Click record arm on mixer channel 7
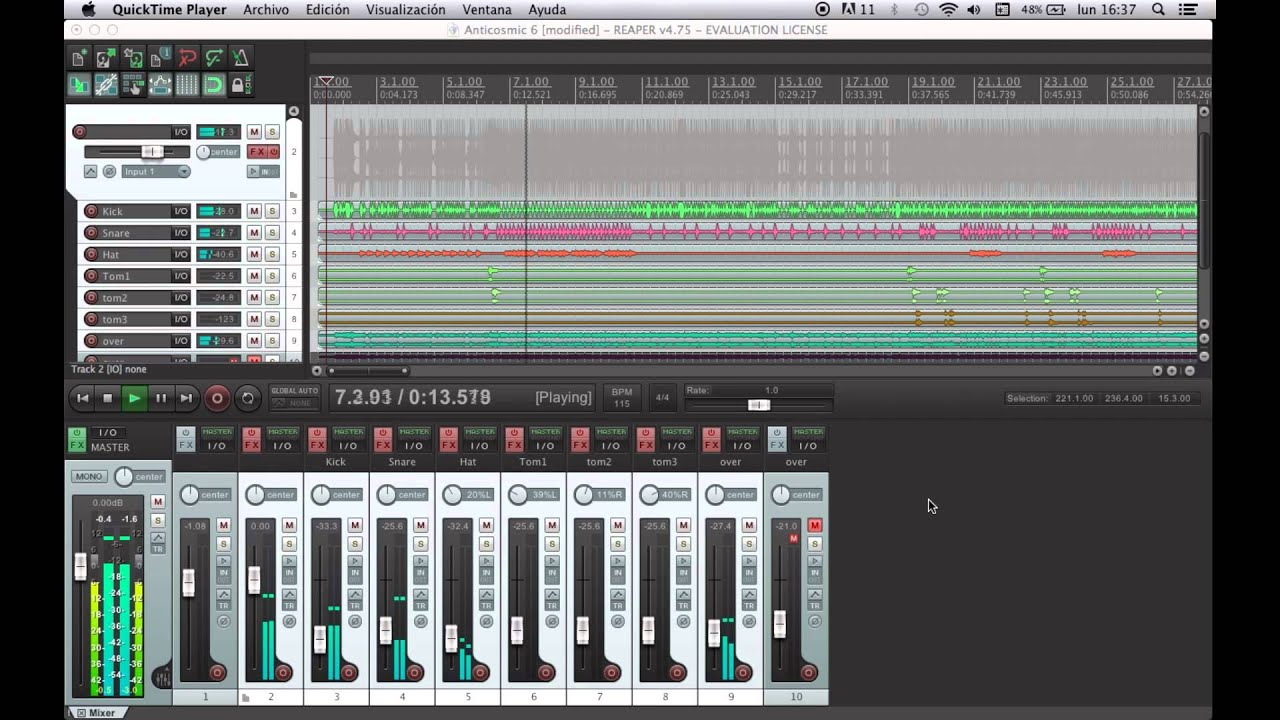 coord(612,672)
